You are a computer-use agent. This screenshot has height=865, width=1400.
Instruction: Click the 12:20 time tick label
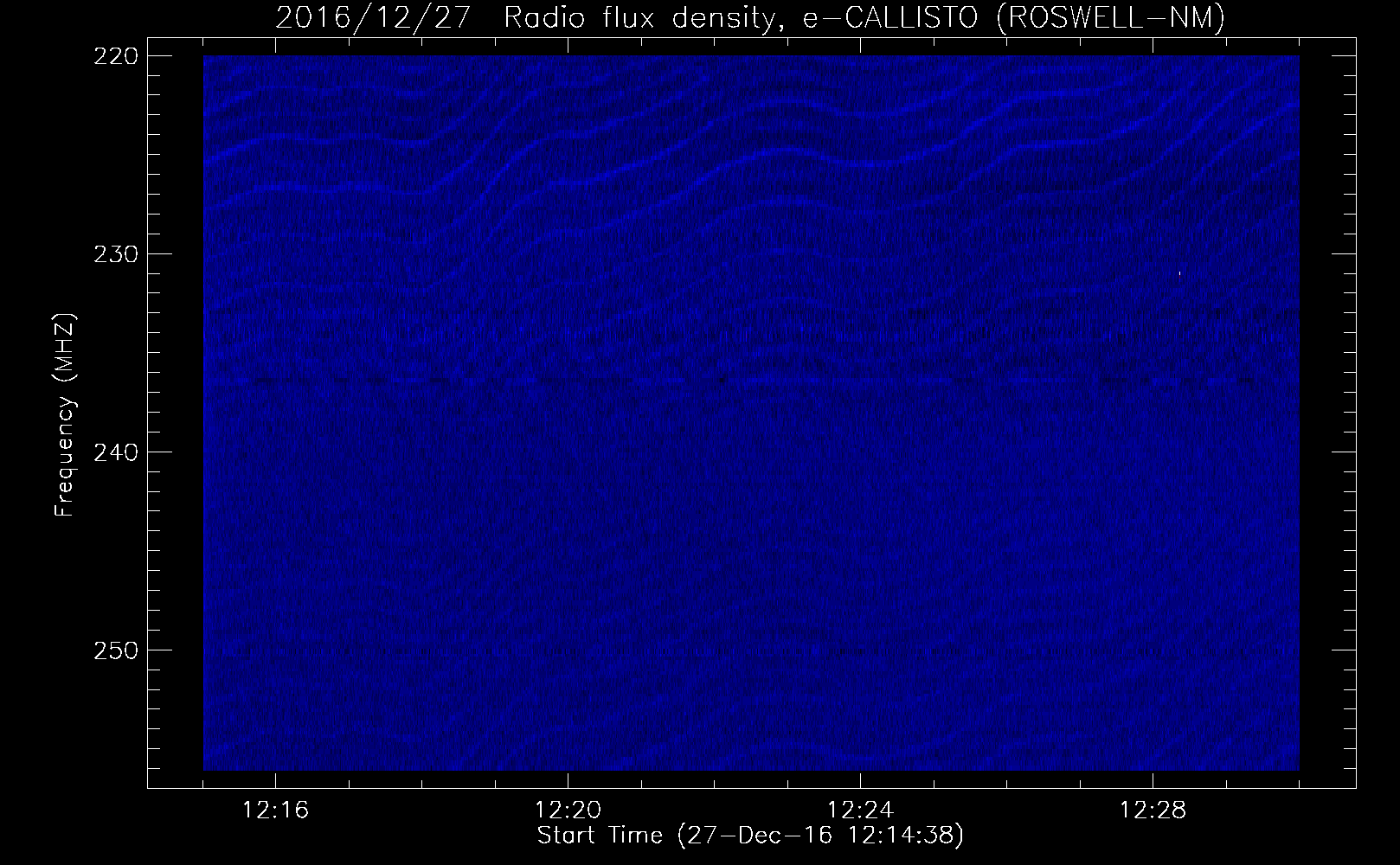tap(568, 811)
